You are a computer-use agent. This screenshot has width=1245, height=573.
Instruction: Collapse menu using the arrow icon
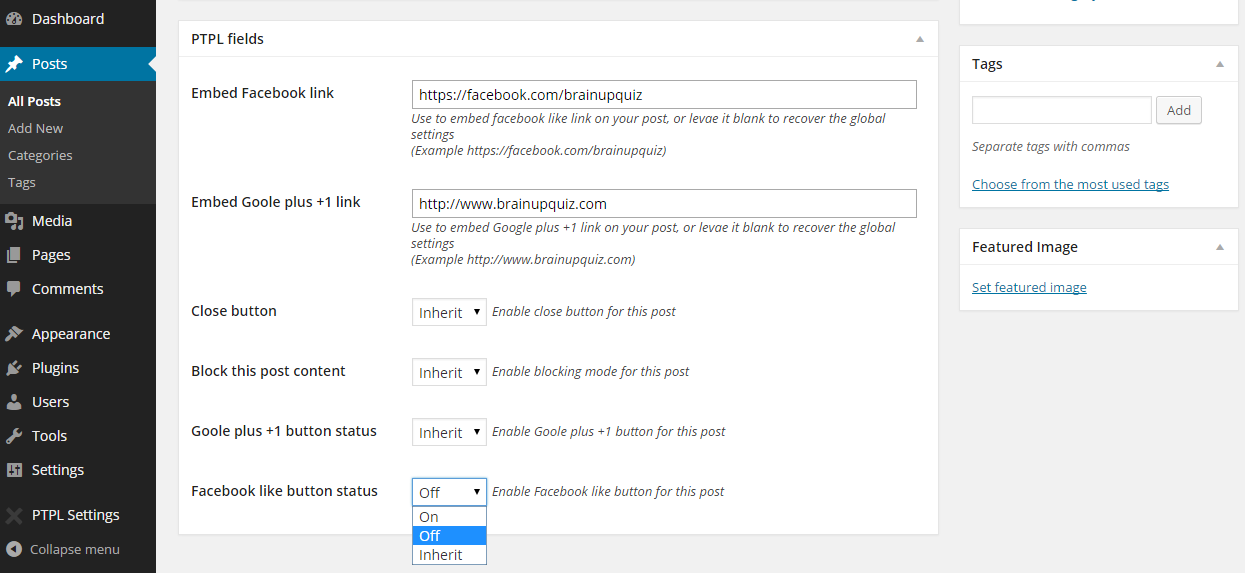14,549
